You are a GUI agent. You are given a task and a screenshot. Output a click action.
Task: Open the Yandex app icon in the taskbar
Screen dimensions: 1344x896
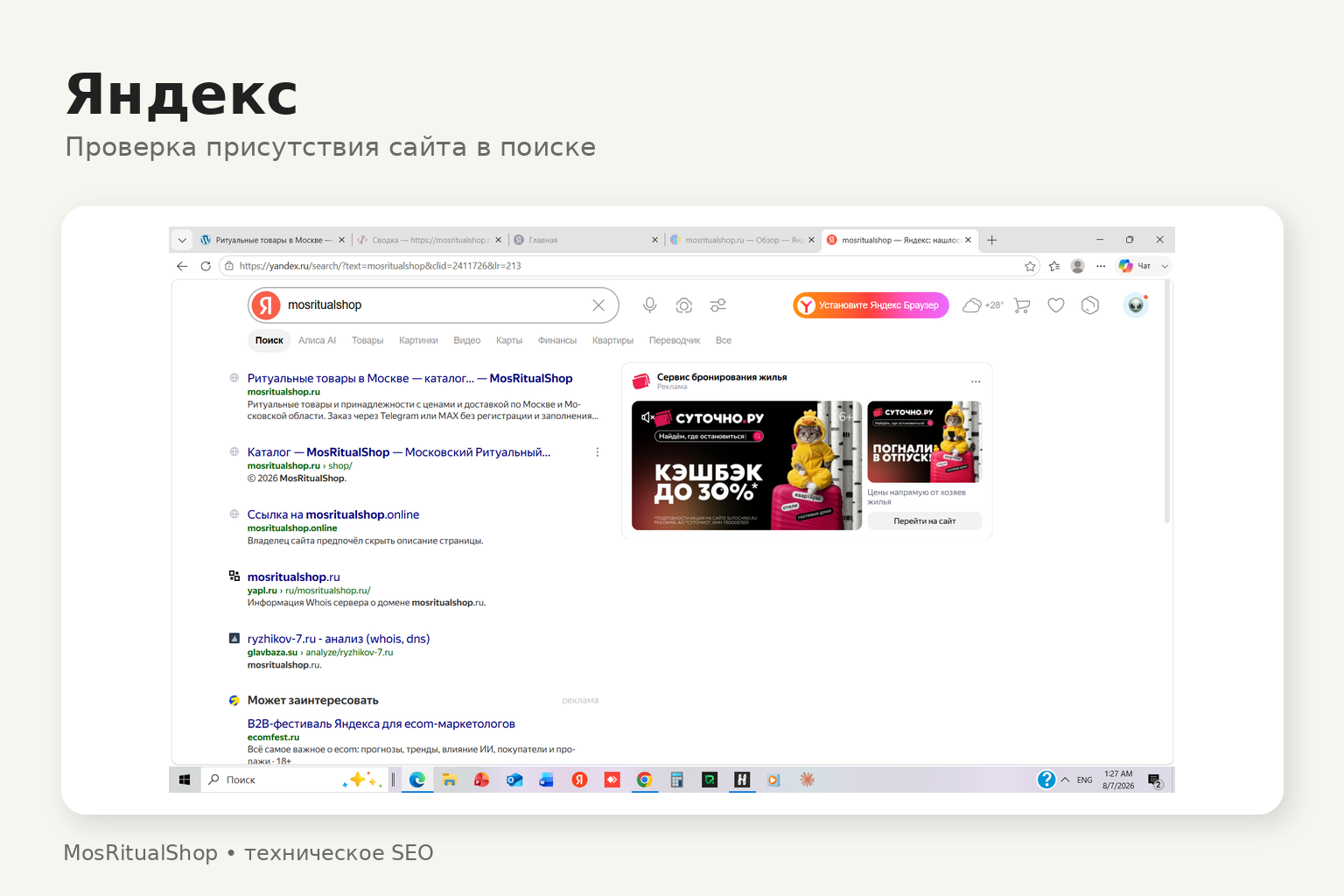click(579, 780)
